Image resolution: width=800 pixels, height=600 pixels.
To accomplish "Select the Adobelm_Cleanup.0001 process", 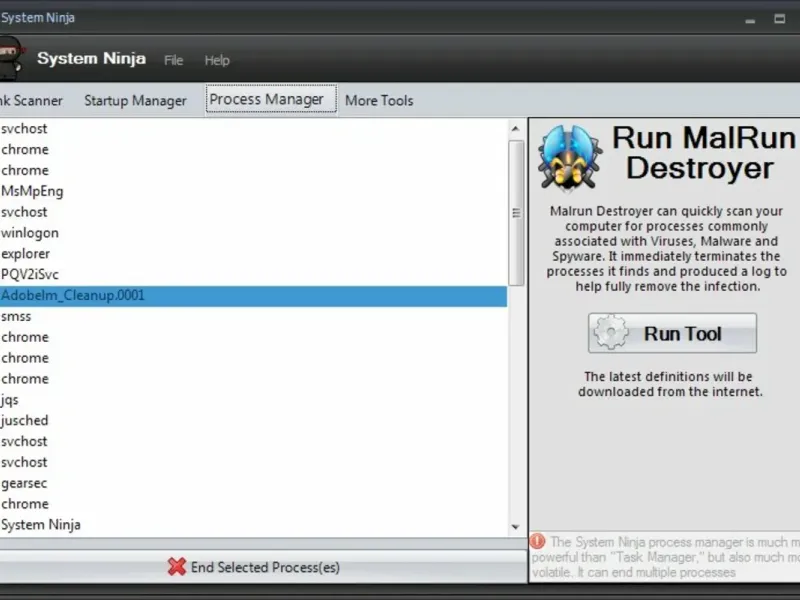I will 253,296.
